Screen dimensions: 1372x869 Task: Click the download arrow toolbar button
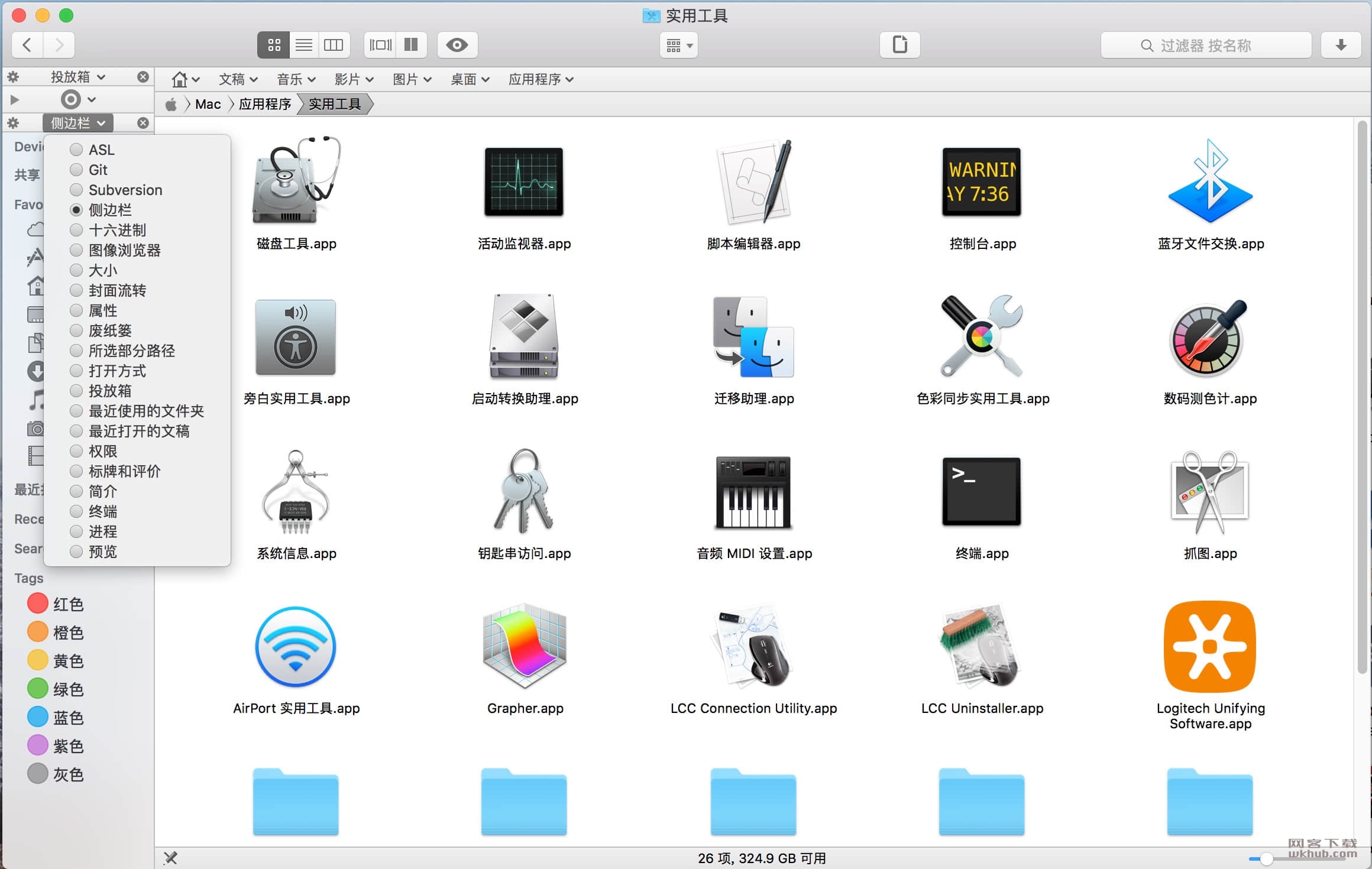pos(1341,45)
